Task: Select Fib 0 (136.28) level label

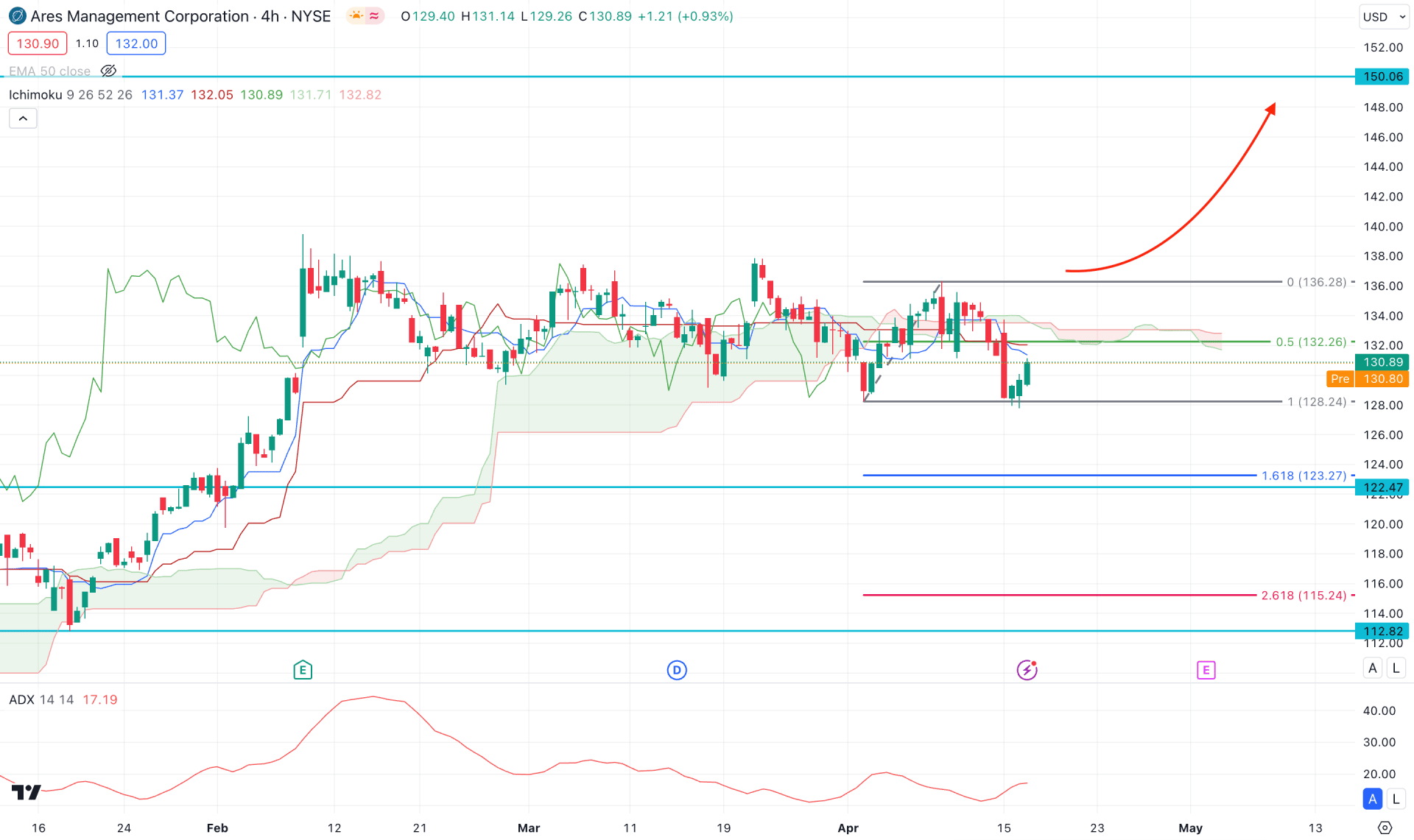Action: (x=1316, y=282)
